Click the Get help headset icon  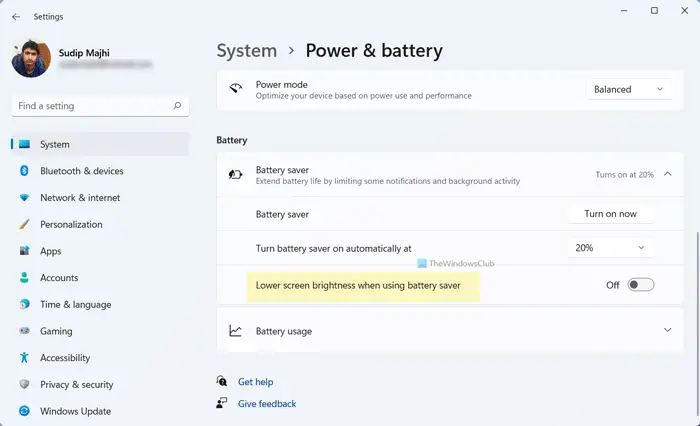(222, 381)
